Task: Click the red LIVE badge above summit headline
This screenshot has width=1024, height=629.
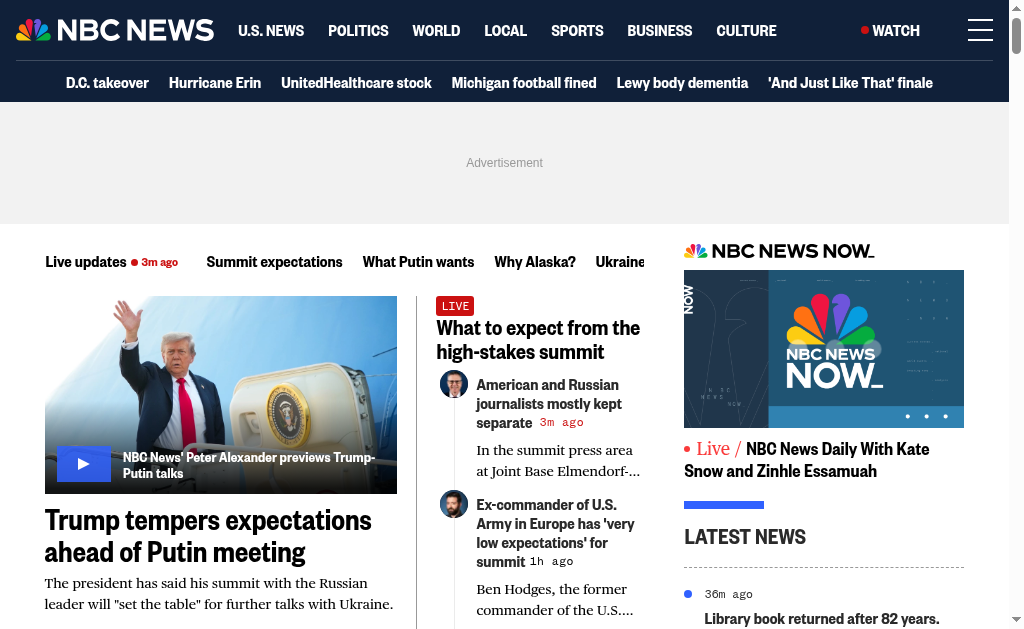Action: [x=455, y=306]
